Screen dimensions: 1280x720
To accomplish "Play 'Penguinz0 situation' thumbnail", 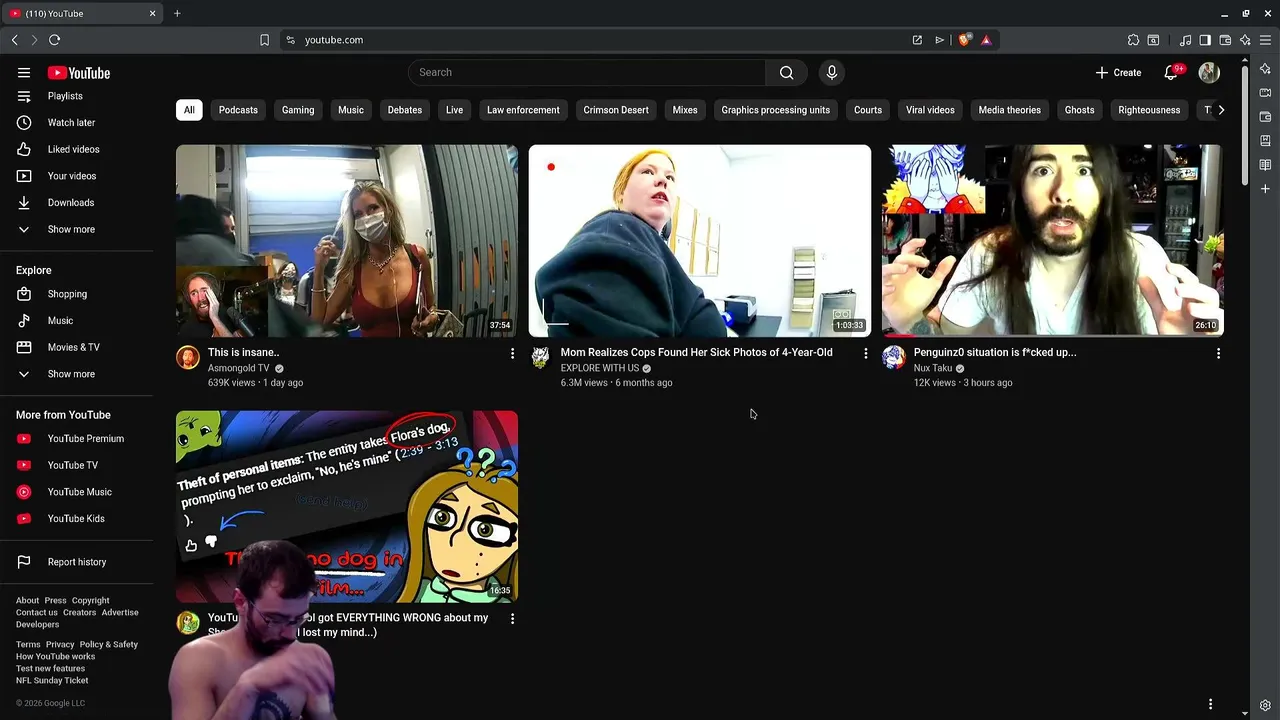I will point(1053,241).
